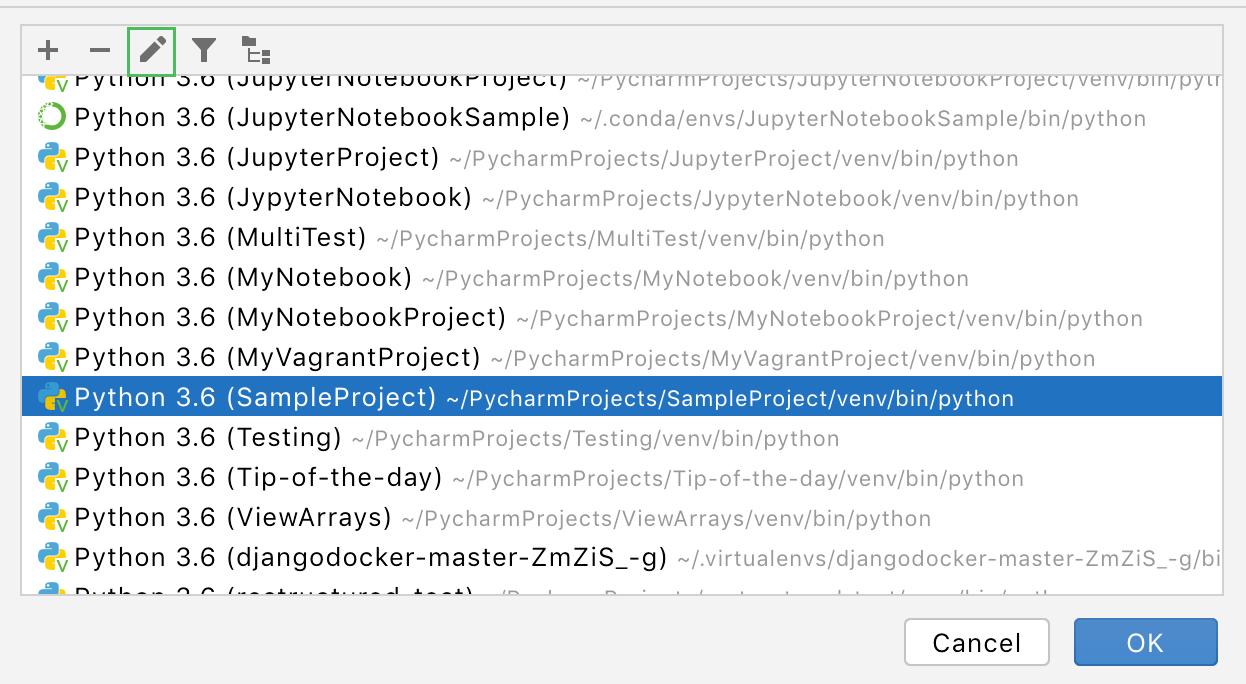Choose the Python 3.6 (MyNotebook) entry
This screenshot has width=1246, height=684.
tap(243, 278)
